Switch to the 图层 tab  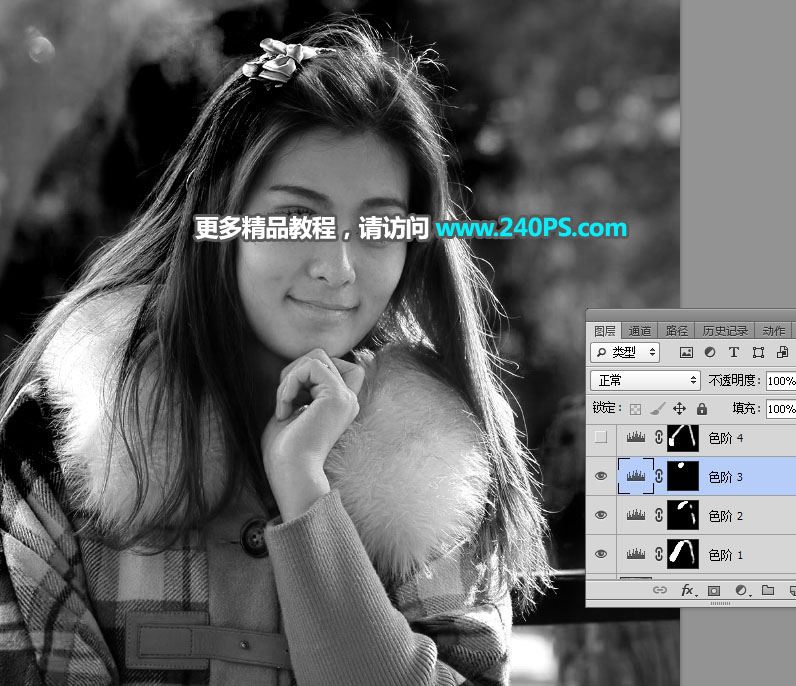605,331
